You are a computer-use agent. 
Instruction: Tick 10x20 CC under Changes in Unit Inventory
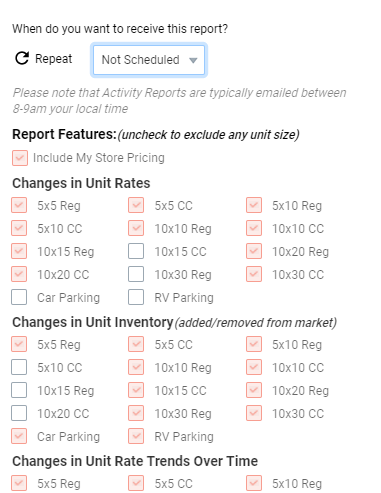[19, 413]
